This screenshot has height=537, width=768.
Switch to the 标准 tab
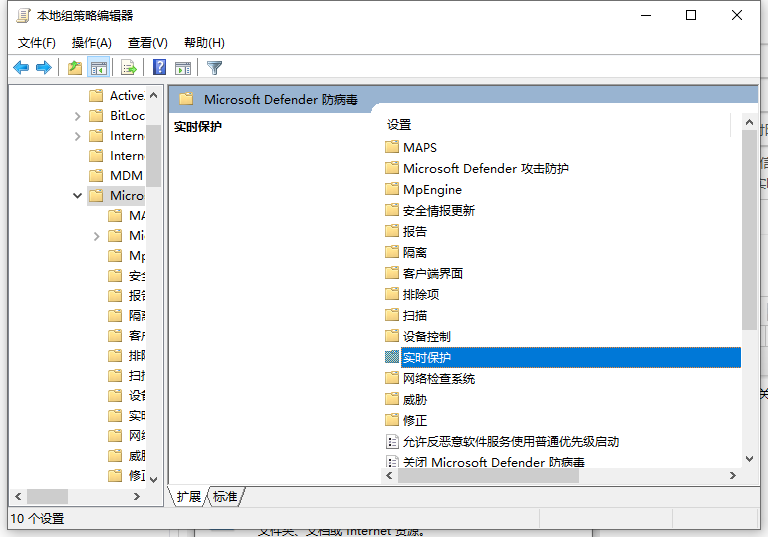[225, 496]
